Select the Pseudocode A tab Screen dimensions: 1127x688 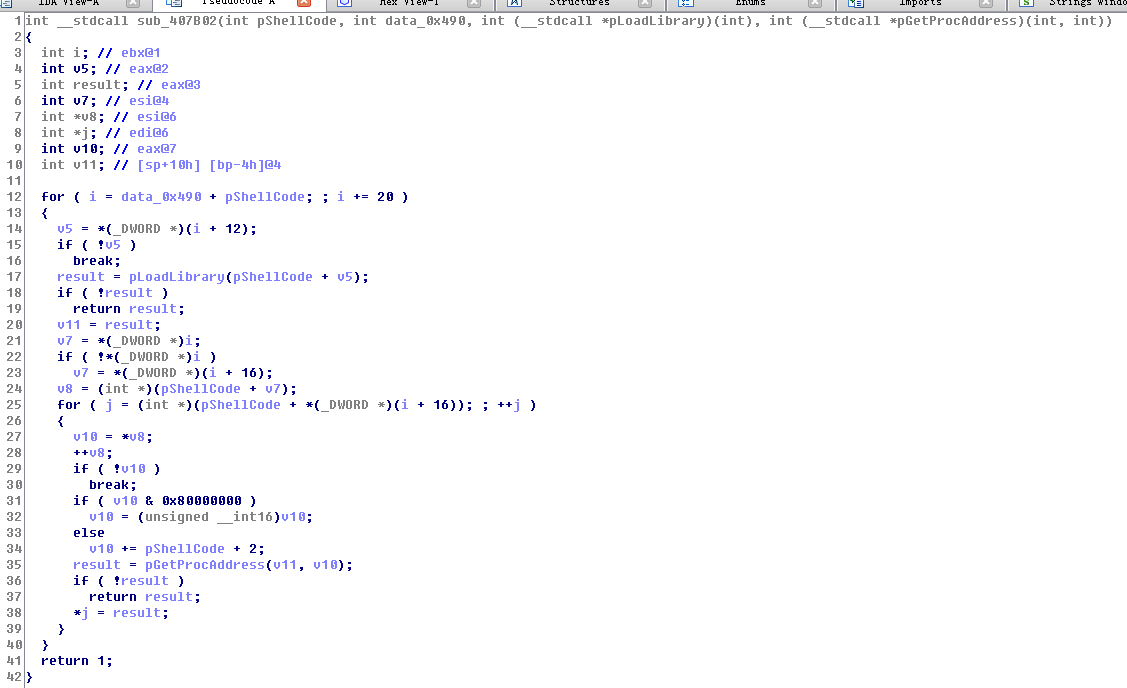(238, 3)
